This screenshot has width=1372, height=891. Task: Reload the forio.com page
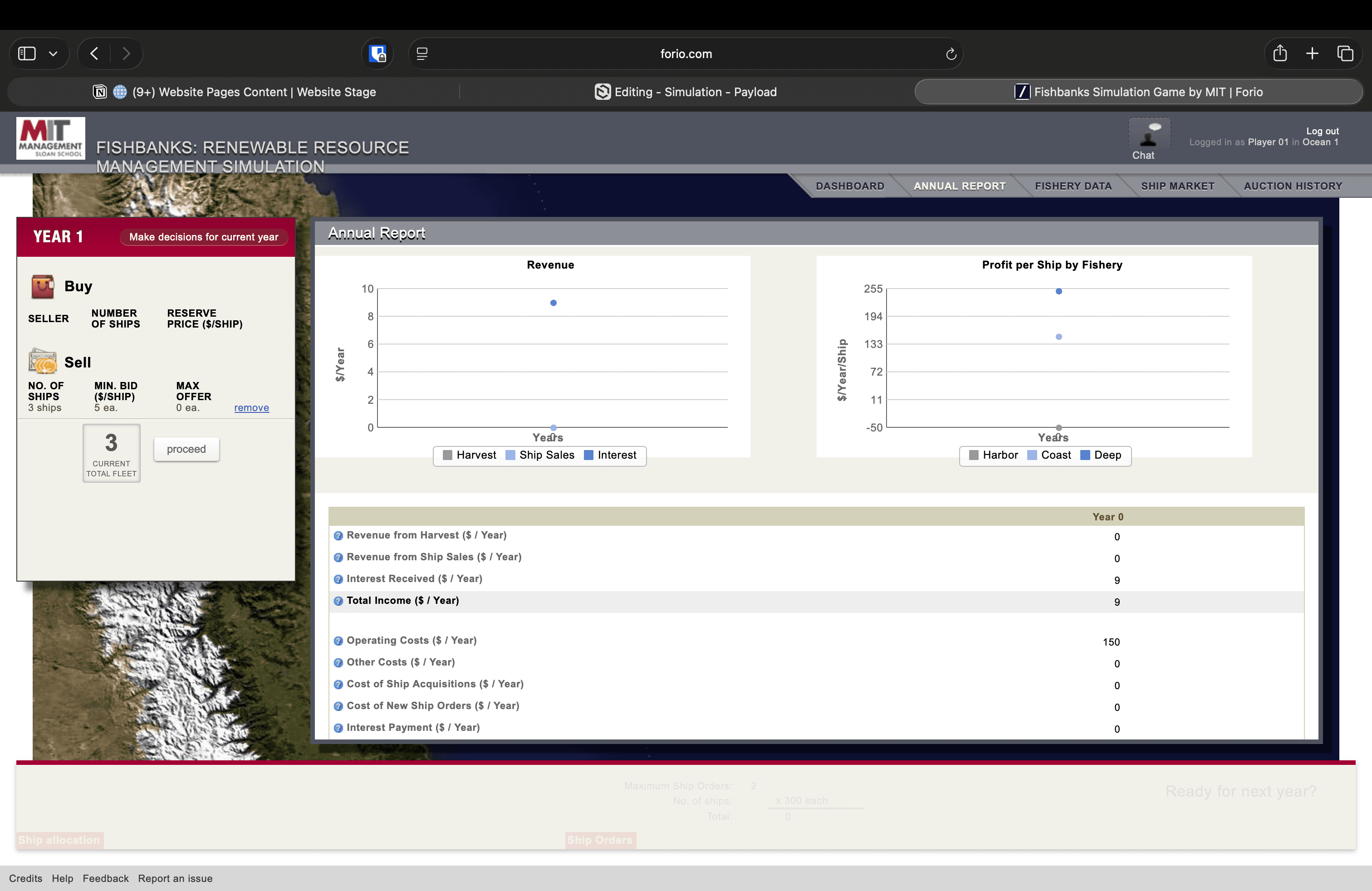(x=951, y=54)
